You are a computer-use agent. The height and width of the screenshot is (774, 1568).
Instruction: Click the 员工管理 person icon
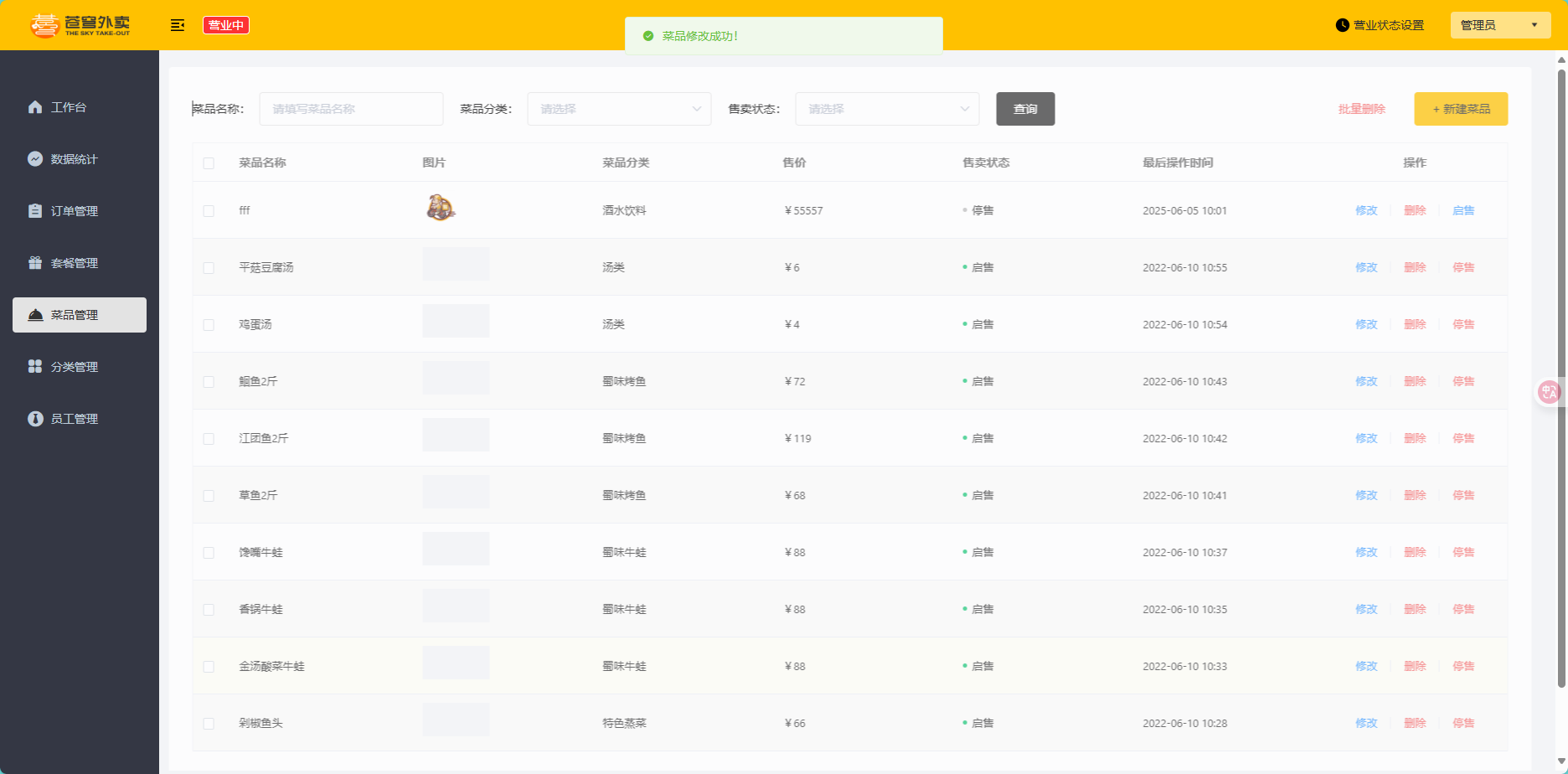(x=35, y=419)
